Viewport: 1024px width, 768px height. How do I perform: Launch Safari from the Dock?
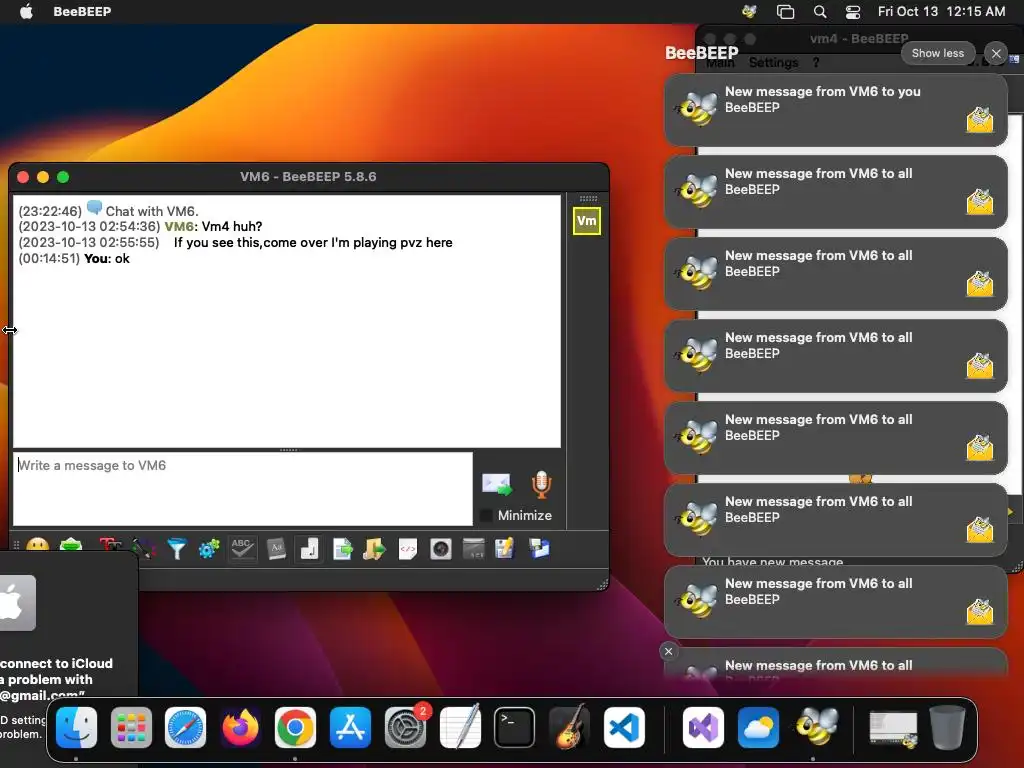point(185,727)
